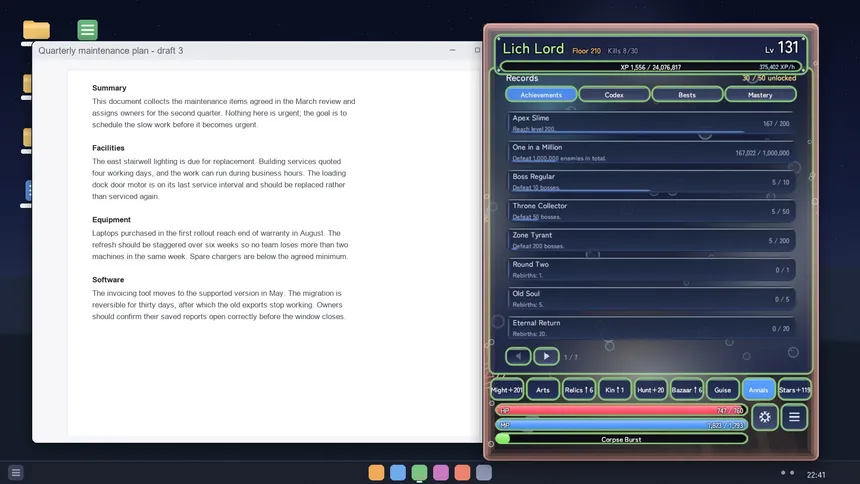Select the Zone Tyrant achievement row
Screen dimensions: 860x484
[x=651, y=240]
